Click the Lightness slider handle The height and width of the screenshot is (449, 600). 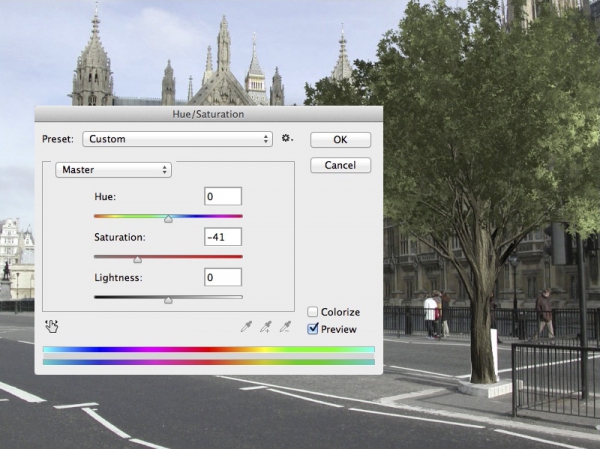(x=168, y=299)
